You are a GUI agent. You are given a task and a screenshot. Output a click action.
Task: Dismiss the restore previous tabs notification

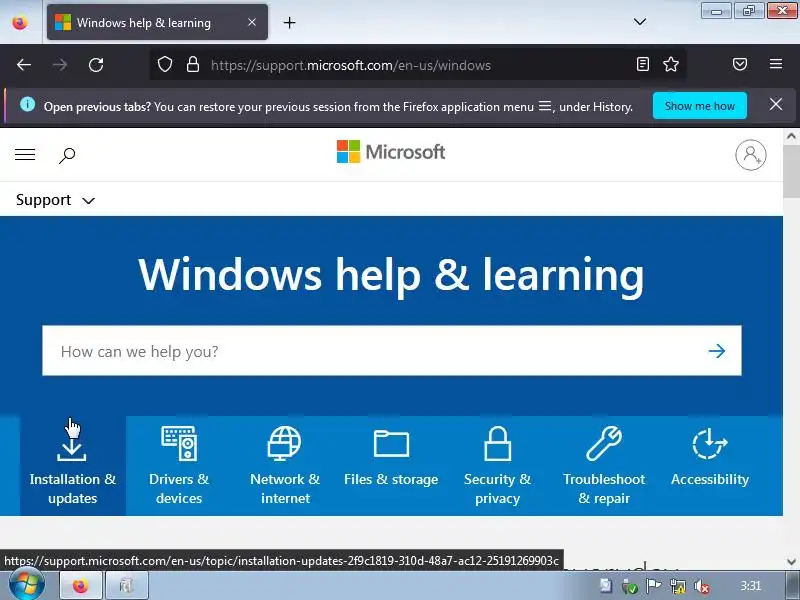[776, 105]
